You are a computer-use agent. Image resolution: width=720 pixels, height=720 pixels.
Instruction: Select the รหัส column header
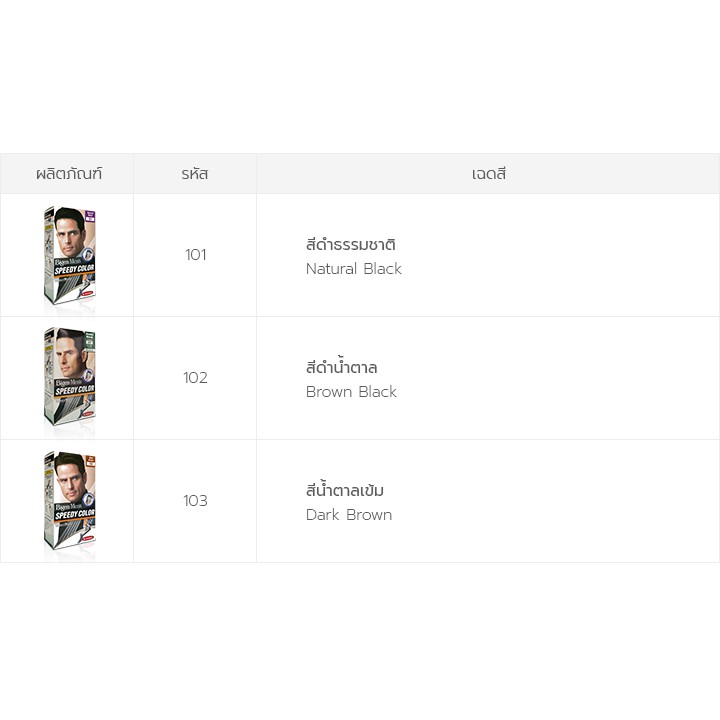point(195,174)
